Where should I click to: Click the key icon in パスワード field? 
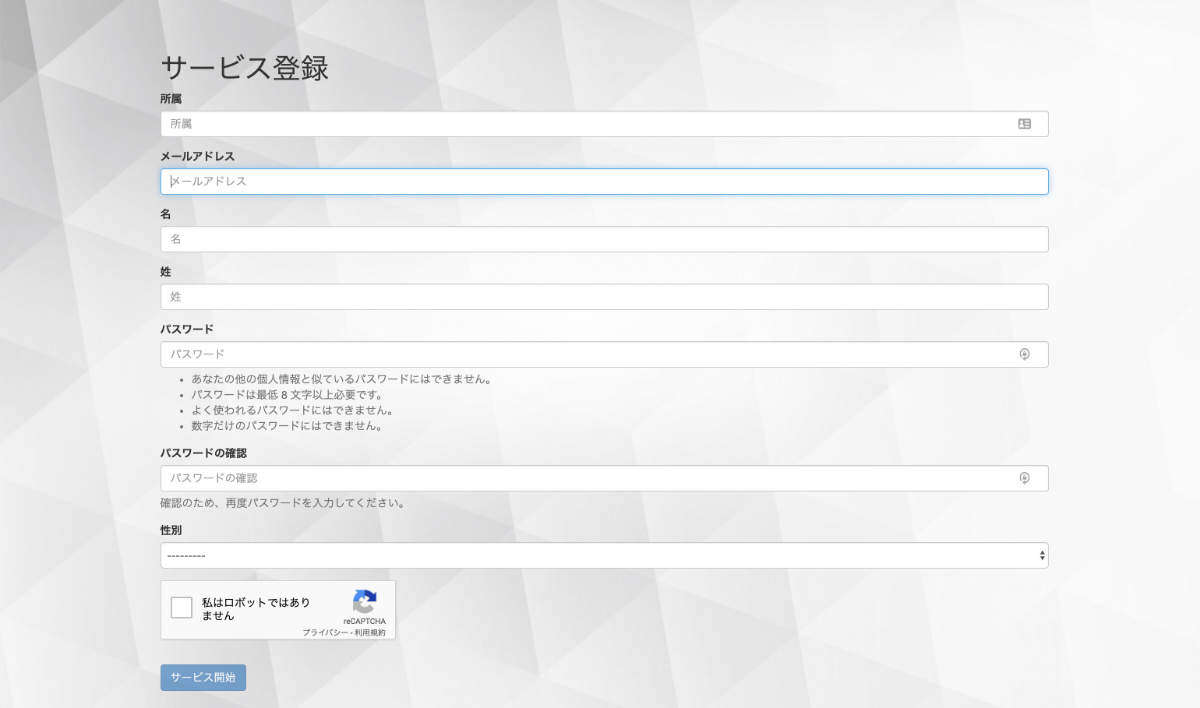tap(1024, 354)
